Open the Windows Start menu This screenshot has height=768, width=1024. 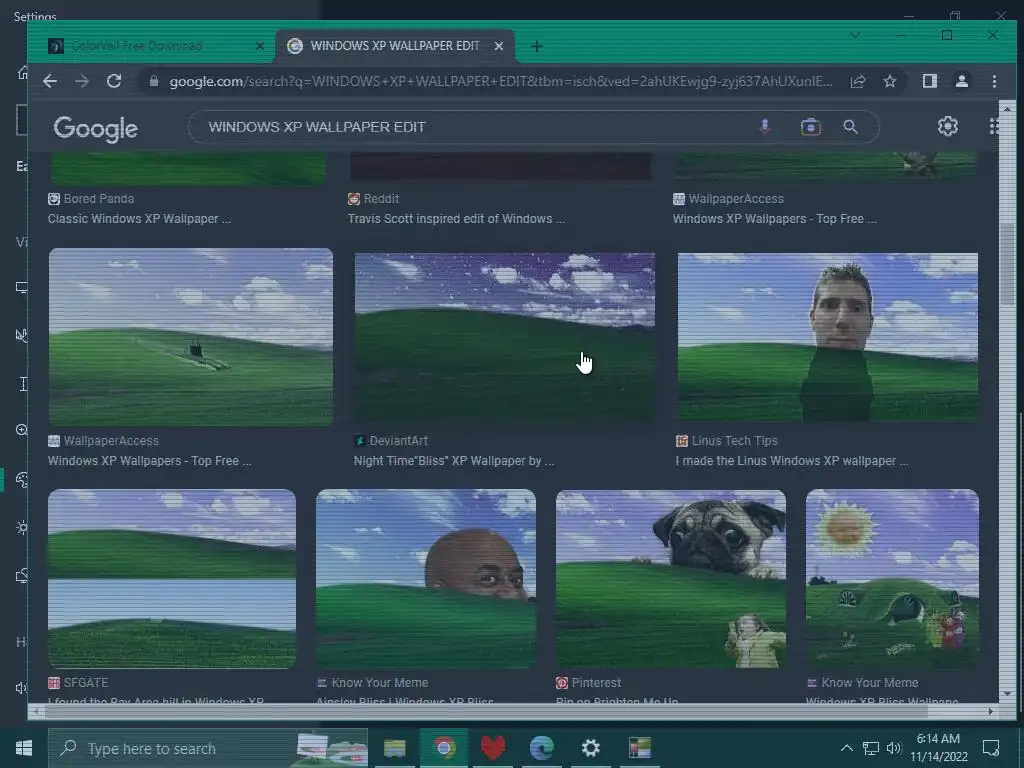(x=24, y=748)
